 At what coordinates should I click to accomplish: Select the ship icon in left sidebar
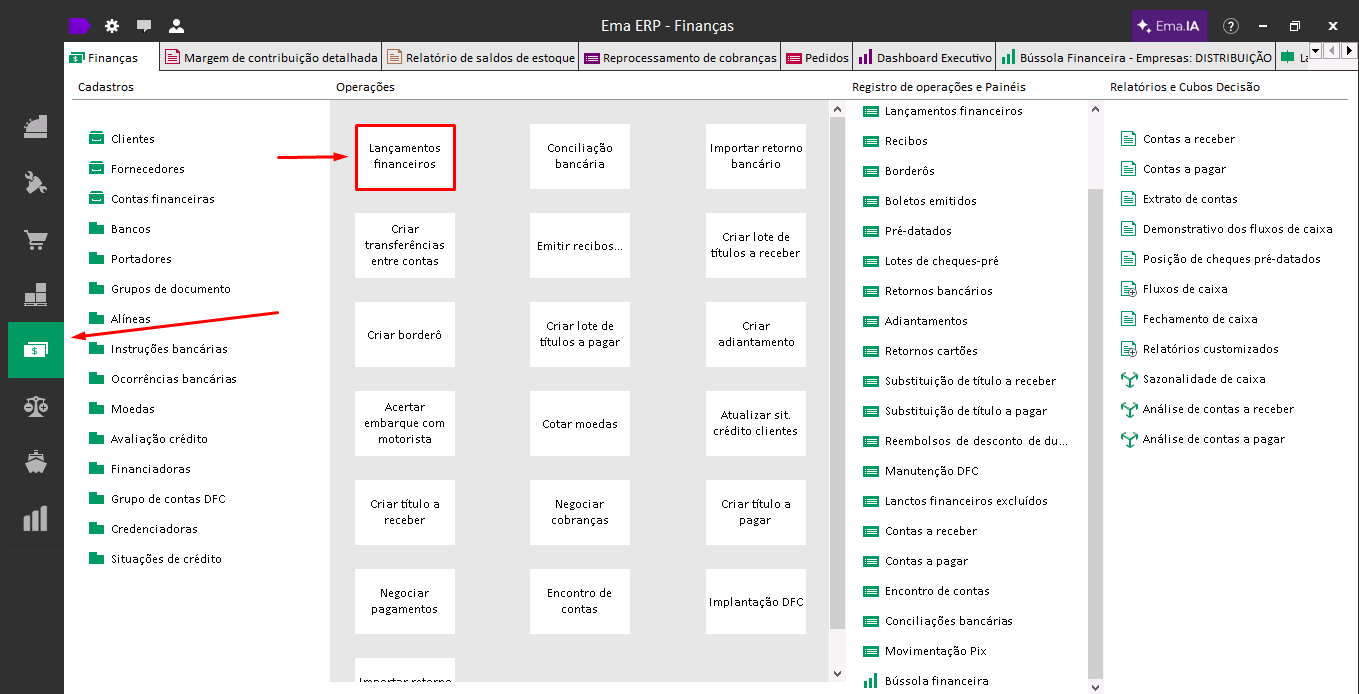click(x=36, y=462)
